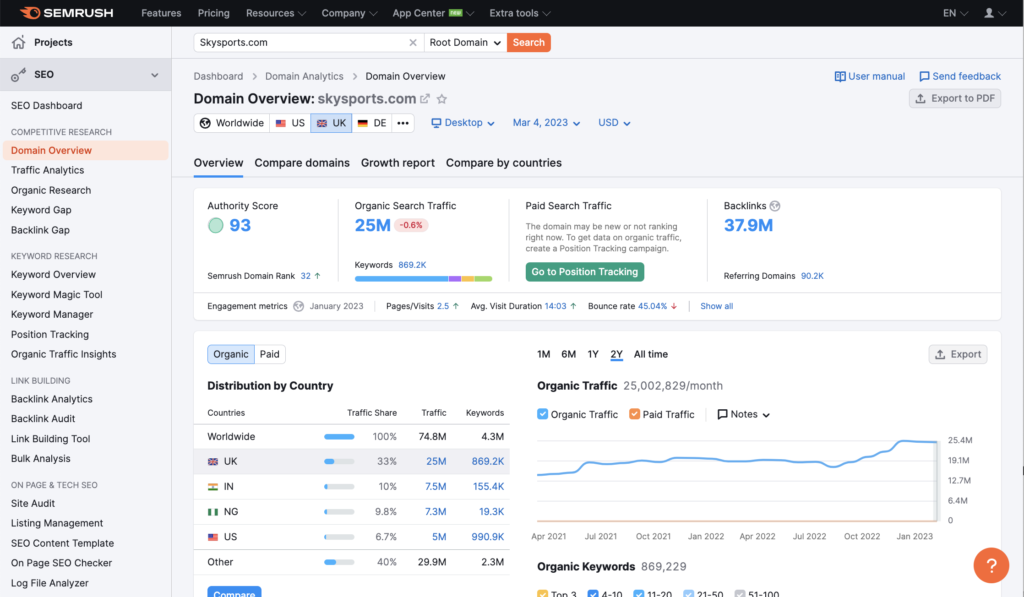This screenshot has height=597, width=1024.
Task: Toggle the 21-50 keywords checkbox
Action: coord(688,594)
